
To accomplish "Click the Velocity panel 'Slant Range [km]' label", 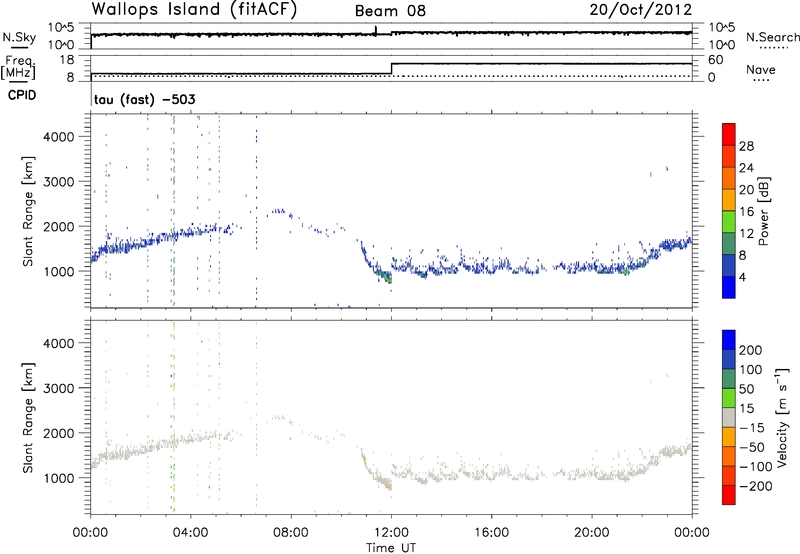I will pyautogui.click(x=28, y=417).
